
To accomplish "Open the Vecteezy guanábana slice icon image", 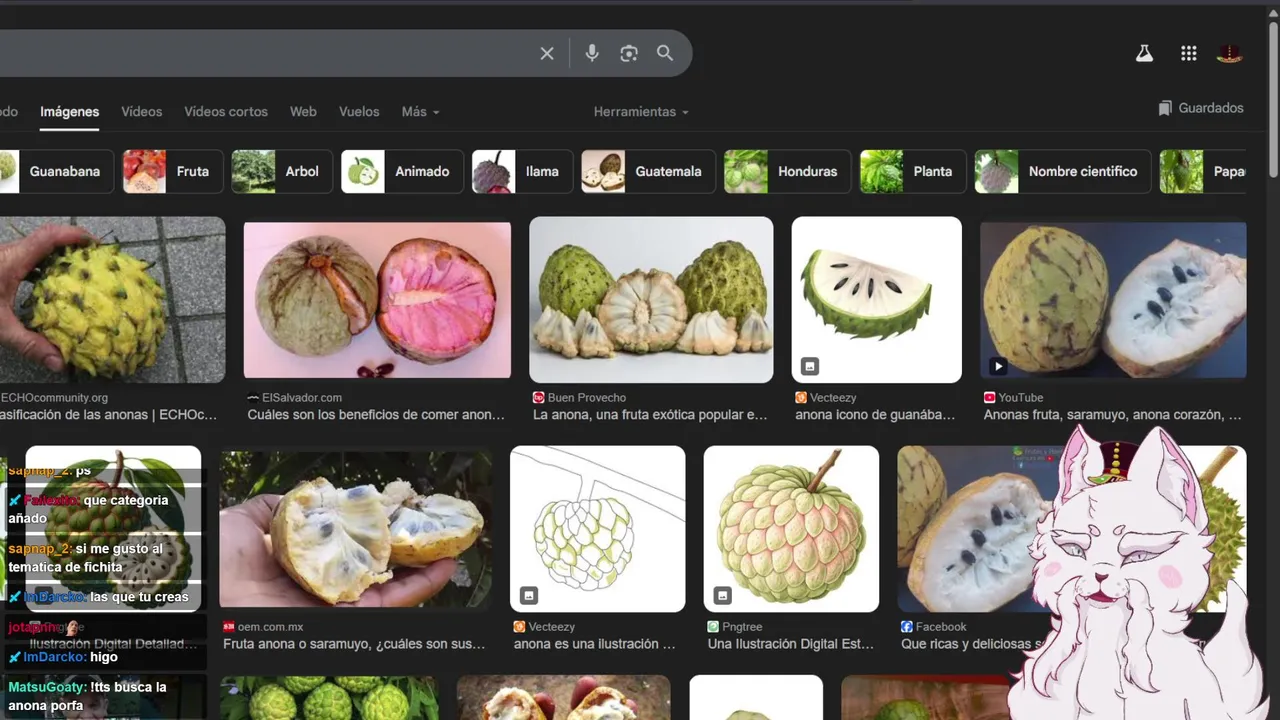I will click(x=877, y=300).
